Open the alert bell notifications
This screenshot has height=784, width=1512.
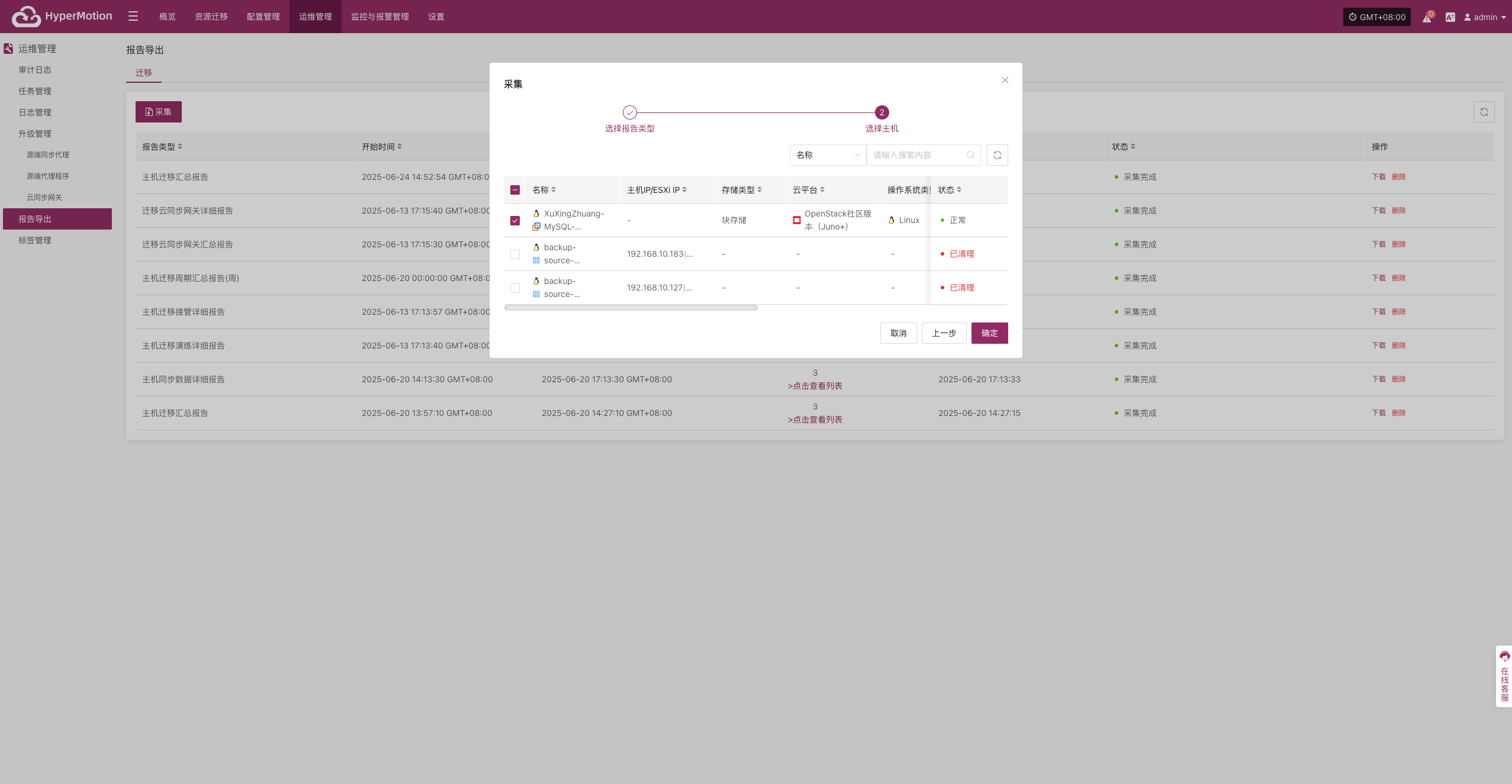[1427, 17]
